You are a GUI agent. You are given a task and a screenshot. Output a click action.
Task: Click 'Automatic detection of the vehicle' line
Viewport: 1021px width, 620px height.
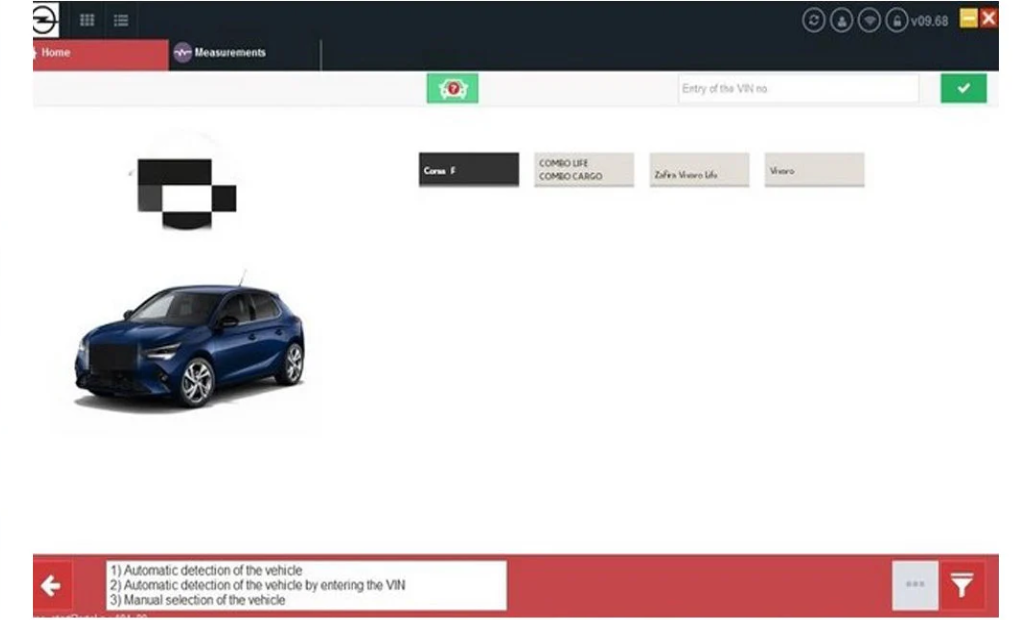(206, 570)
